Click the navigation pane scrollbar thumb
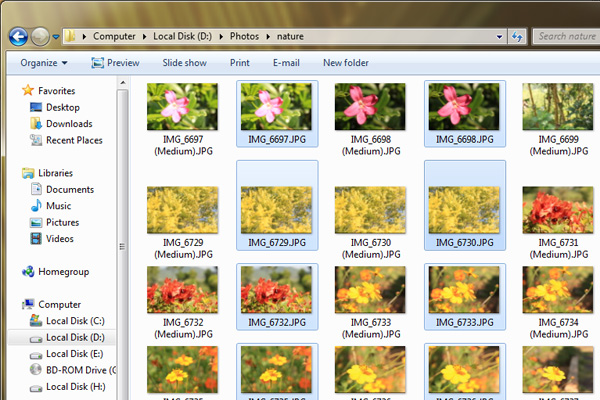Viewport: 600px width, 400px height. tap(123, 245)
